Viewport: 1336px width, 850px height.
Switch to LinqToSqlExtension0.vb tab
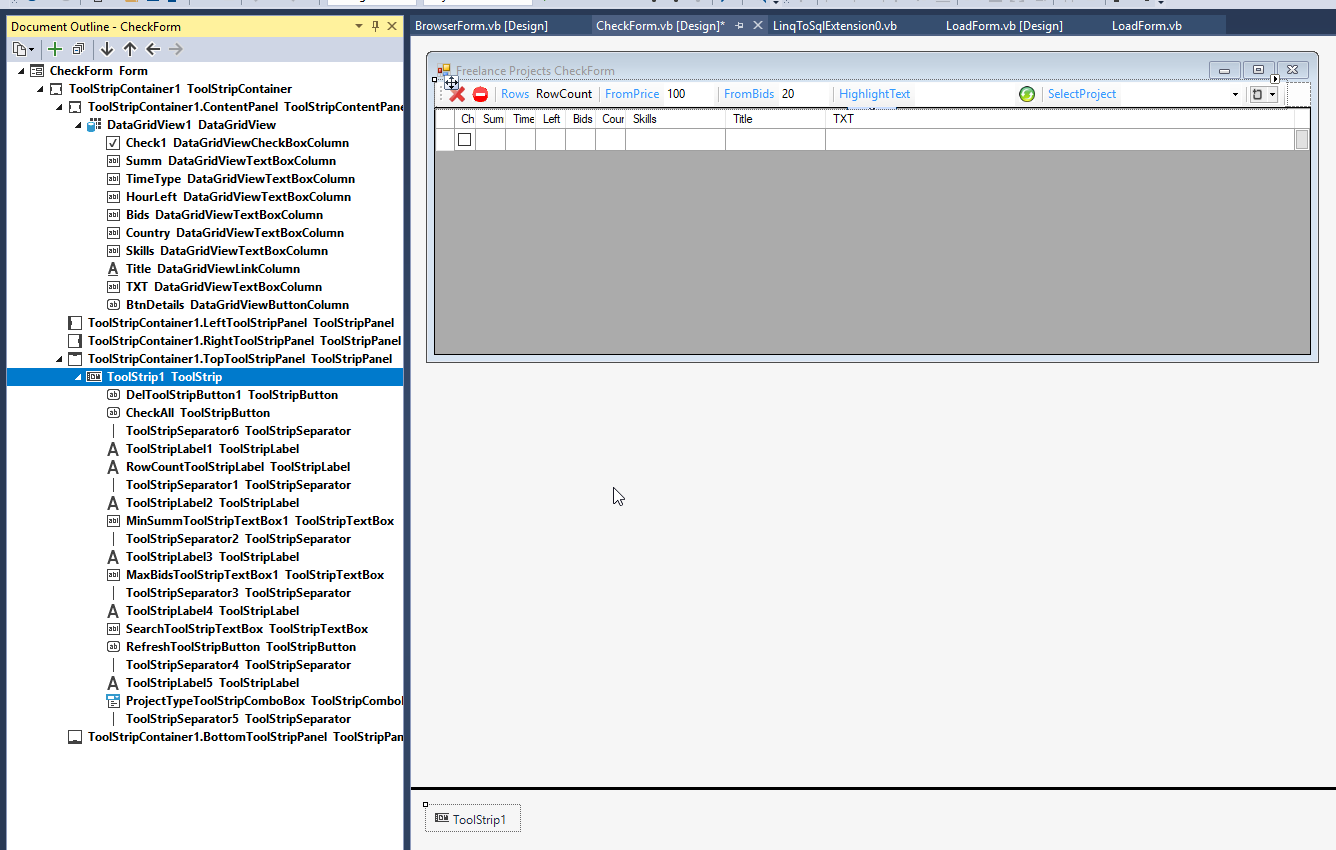click(x=834, y=26)
